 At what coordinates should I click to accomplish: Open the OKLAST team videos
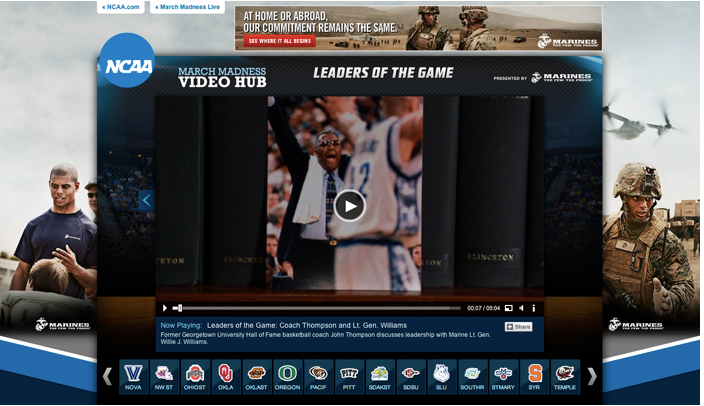click(257, 377)
